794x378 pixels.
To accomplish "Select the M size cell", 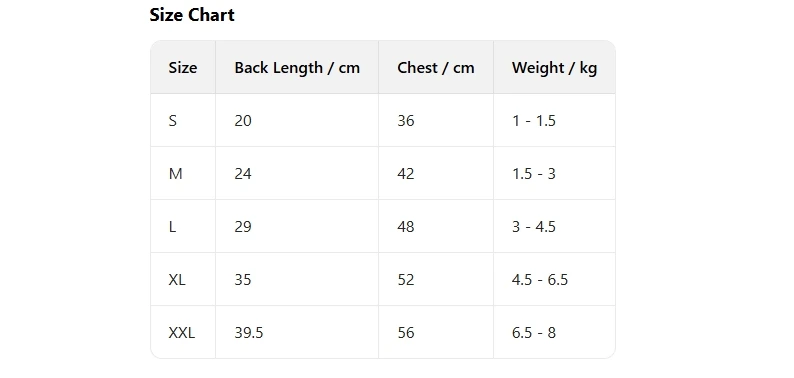I will 183,174.
